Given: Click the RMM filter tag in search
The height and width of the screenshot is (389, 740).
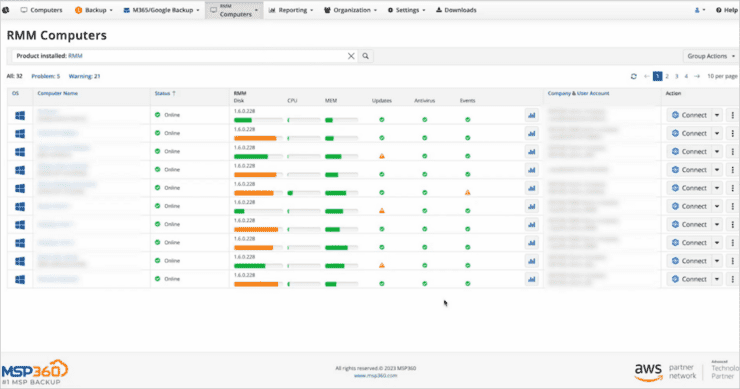Looking at the screenshot, I should [x=75, y=56].
